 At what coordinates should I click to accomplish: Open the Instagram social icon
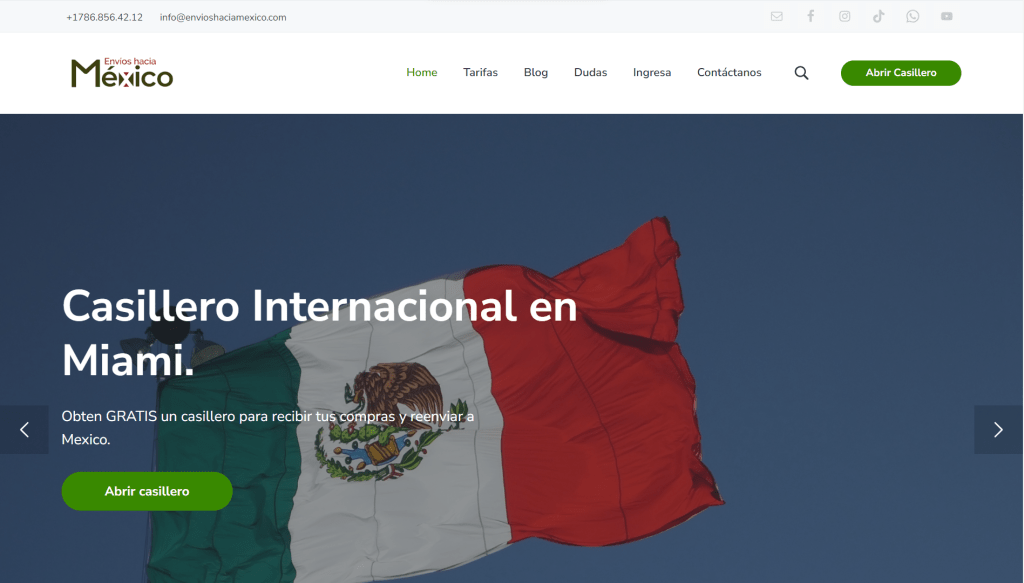click(844, 16)
